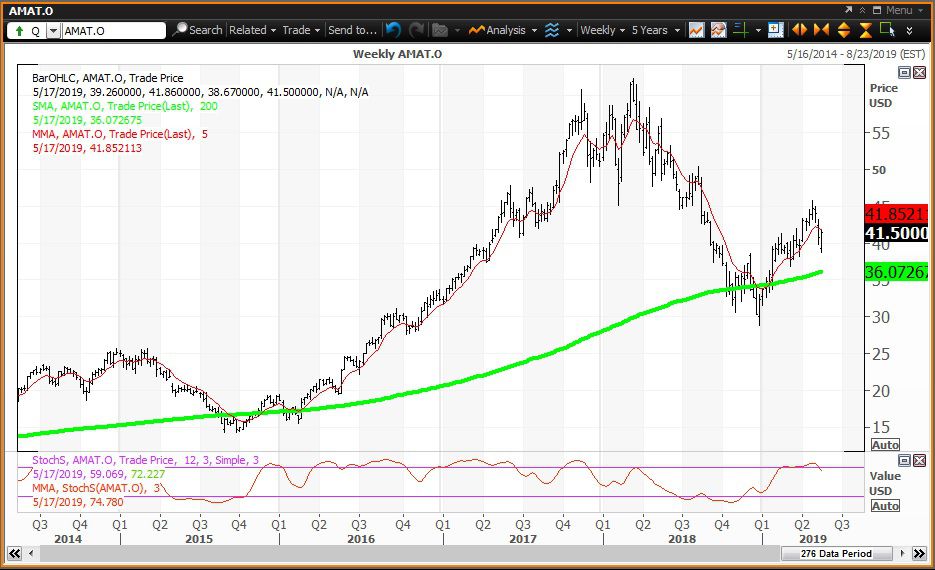Undo the last chart action
This screenshot has width=935, height=570.
click(393, 30)
